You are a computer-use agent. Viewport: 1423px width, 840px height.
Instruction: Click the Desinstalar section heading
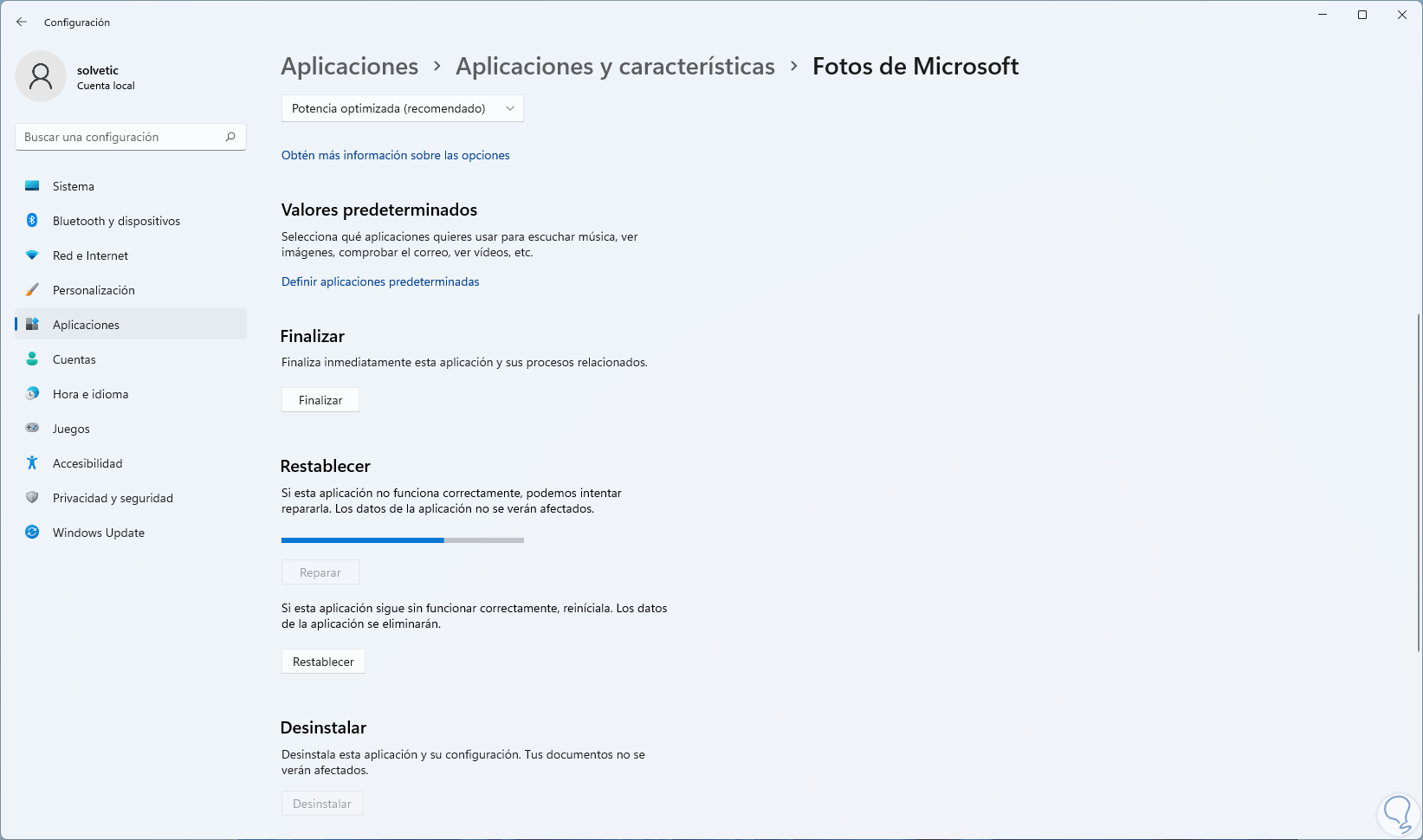click(324, 727)
